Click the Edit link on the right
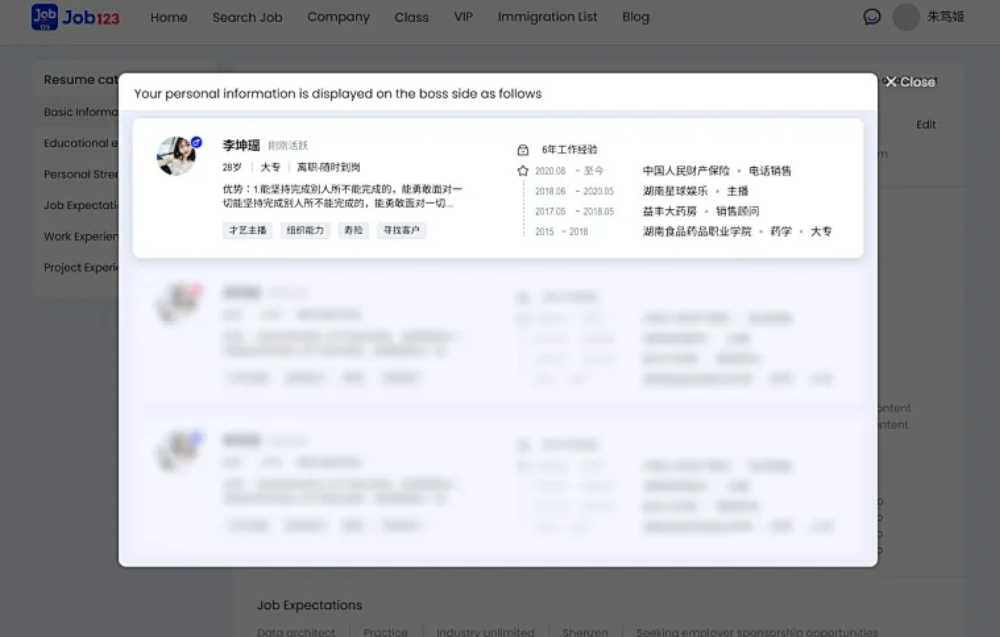1000x637 pixels. coord(926,125)
